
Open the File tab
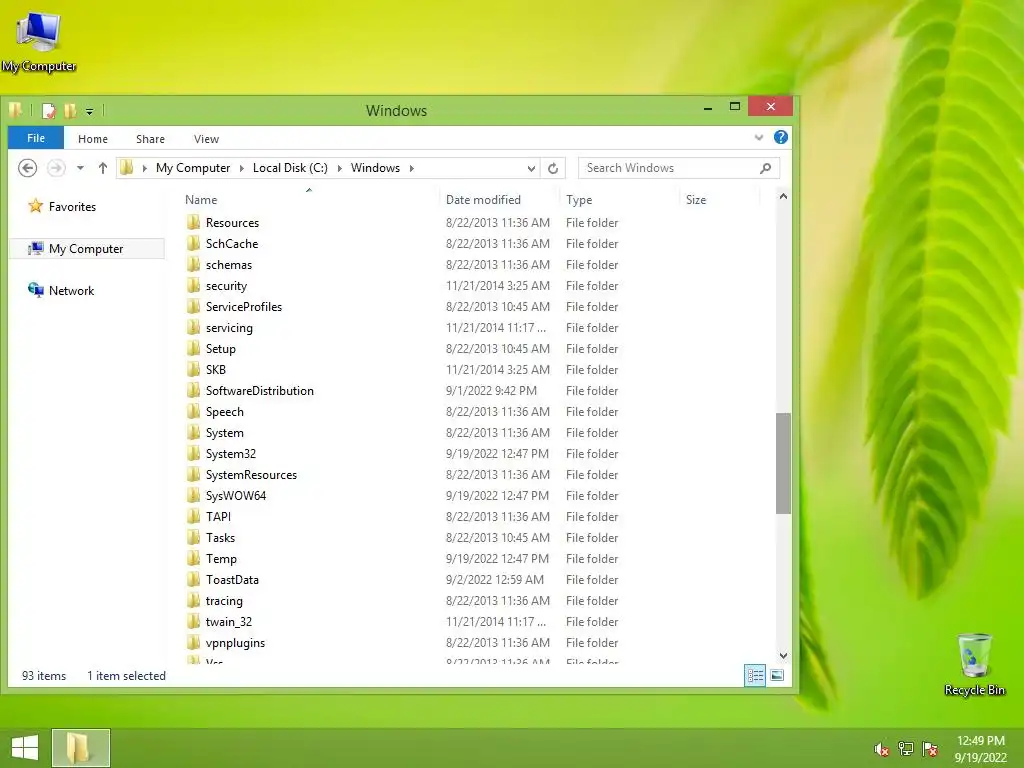(36, 138)
